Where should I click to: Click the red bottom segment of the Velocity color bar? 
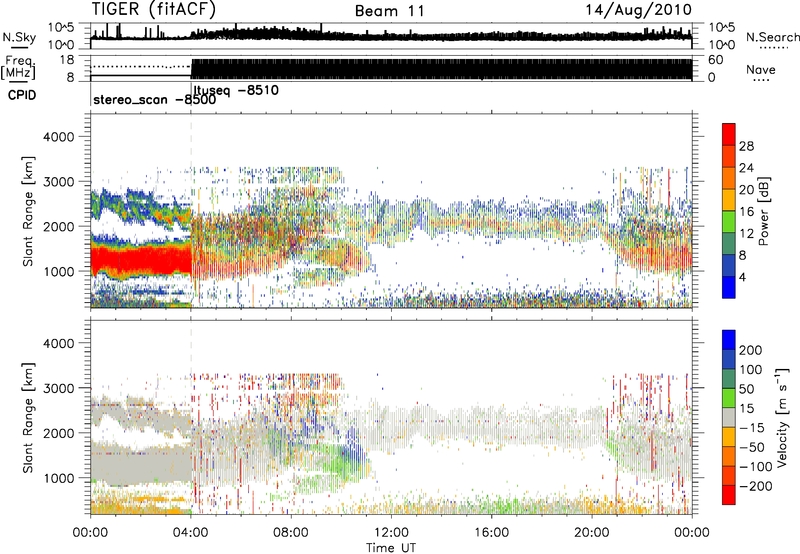(729, 495)
